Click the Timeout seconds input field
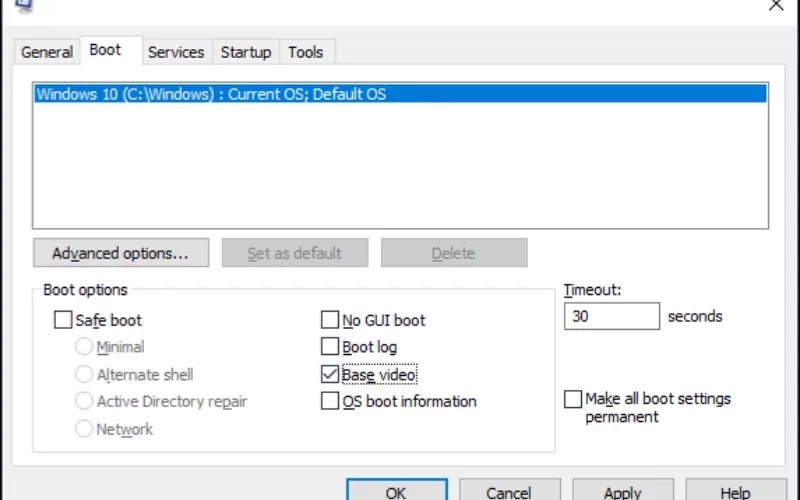The width and height of the screenshot is (800, 500). (x=612, y=316)
